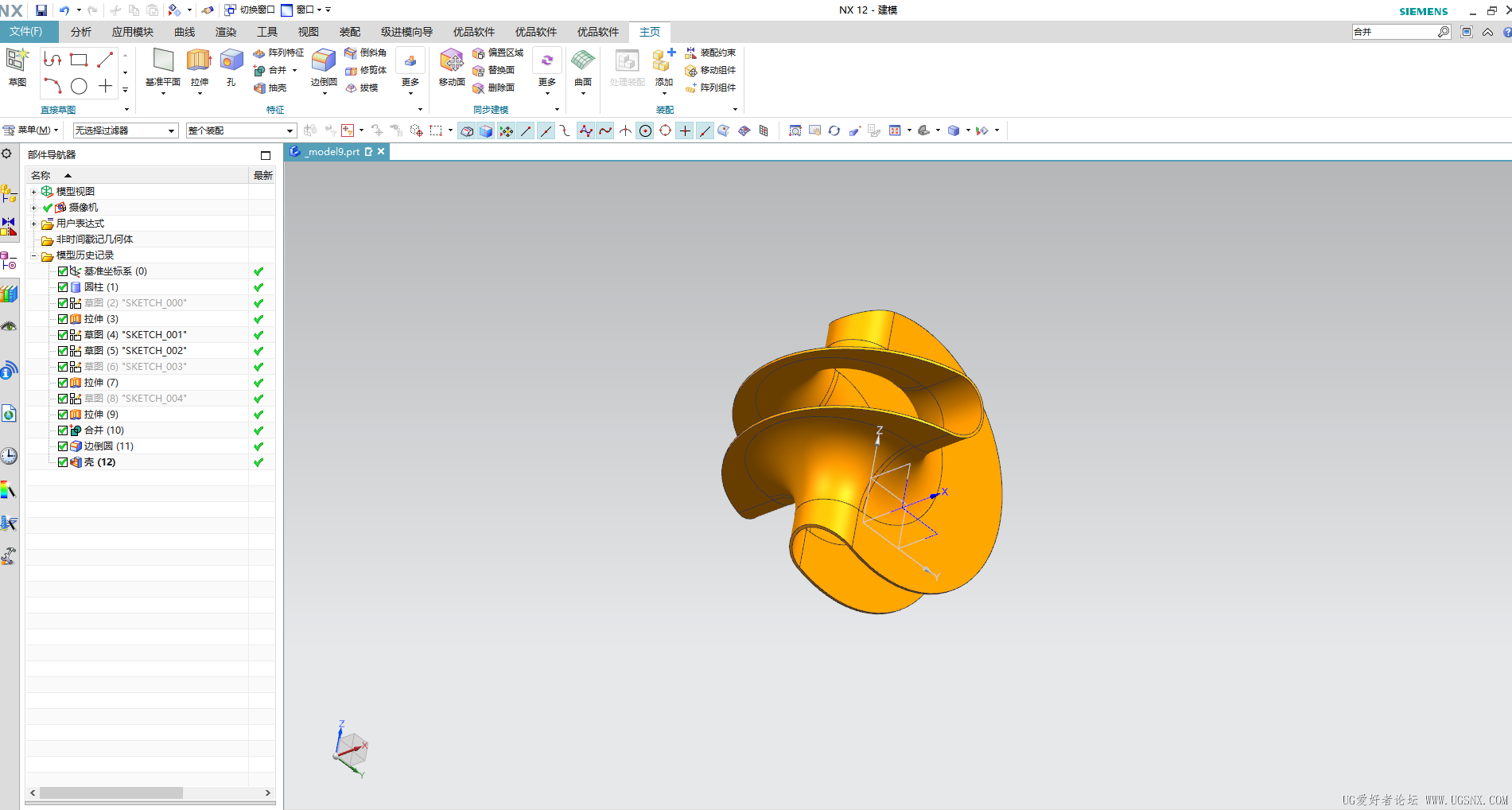Click the 合并 command search field
1512x810 pixels.
click(x=1394, y=32)
